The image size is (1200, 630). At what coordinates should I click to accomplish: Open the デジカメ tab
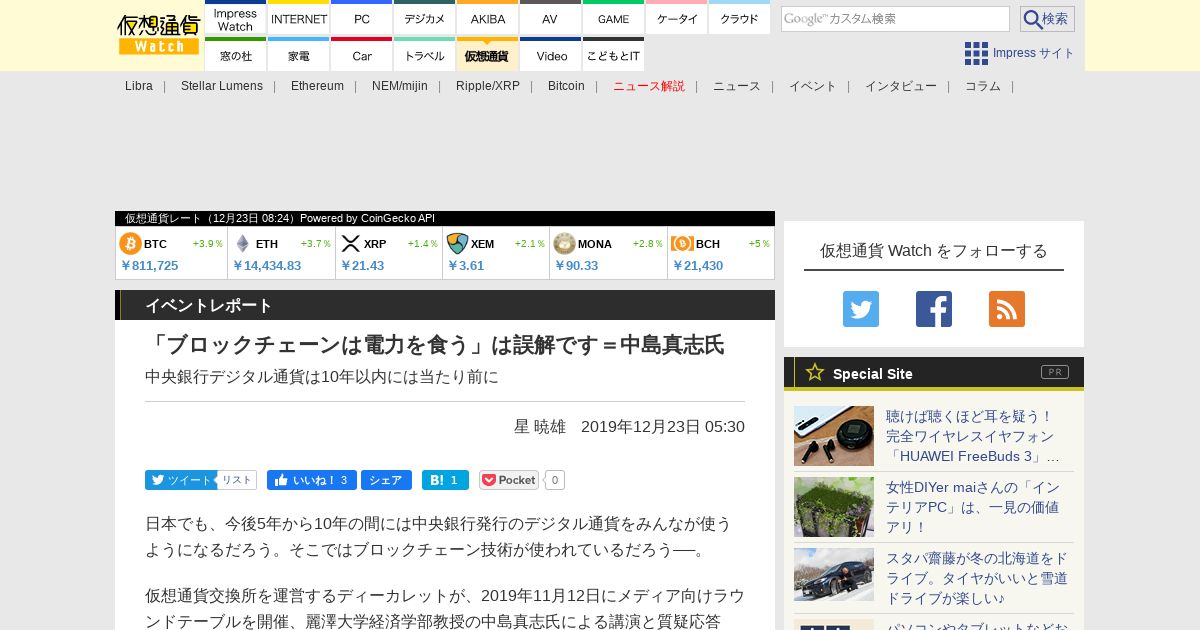click(425, 19)
